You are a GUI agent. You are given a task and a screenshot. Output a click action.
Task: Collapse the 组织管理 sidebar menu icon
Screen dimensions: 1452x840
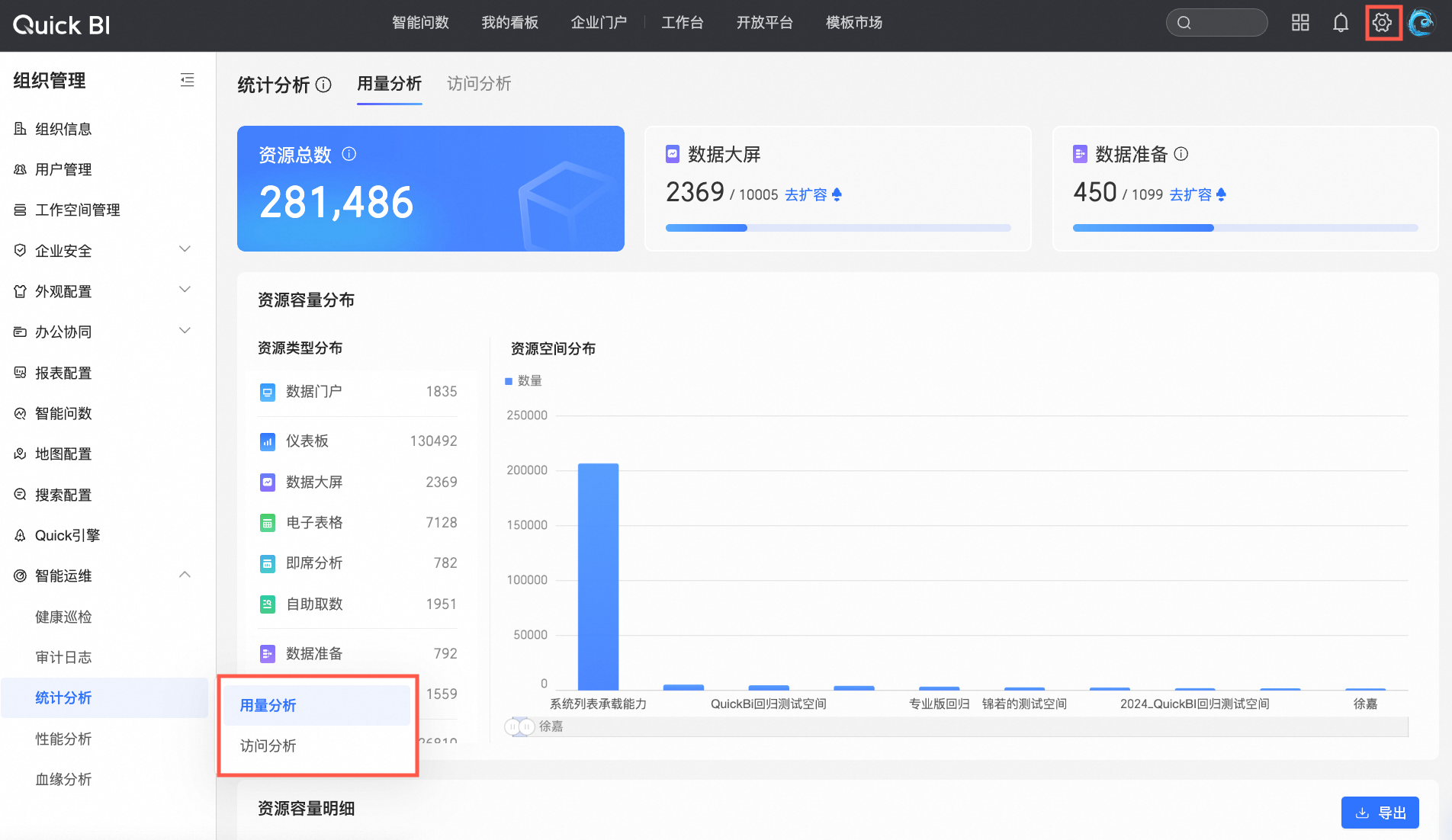point(187,80)
